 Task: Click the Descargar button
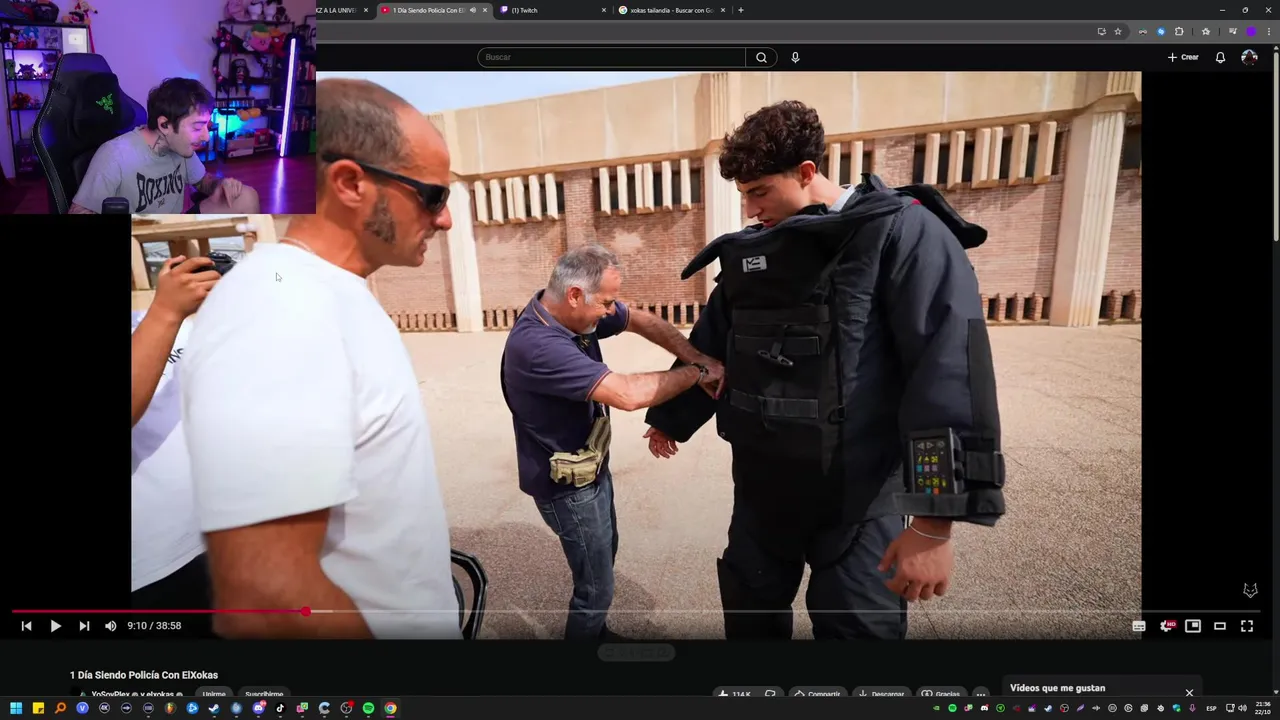pos(881,694)
